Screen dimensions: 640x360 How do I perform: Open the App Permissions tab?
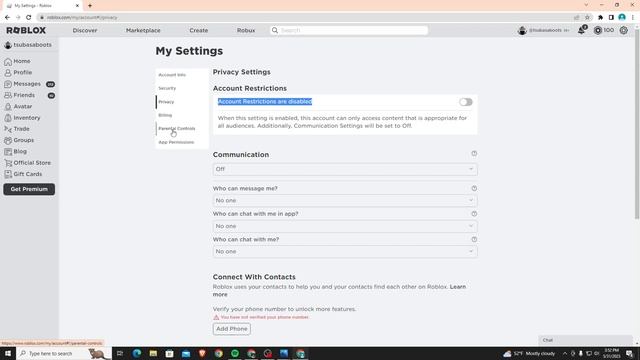click(x=176, y=142)
